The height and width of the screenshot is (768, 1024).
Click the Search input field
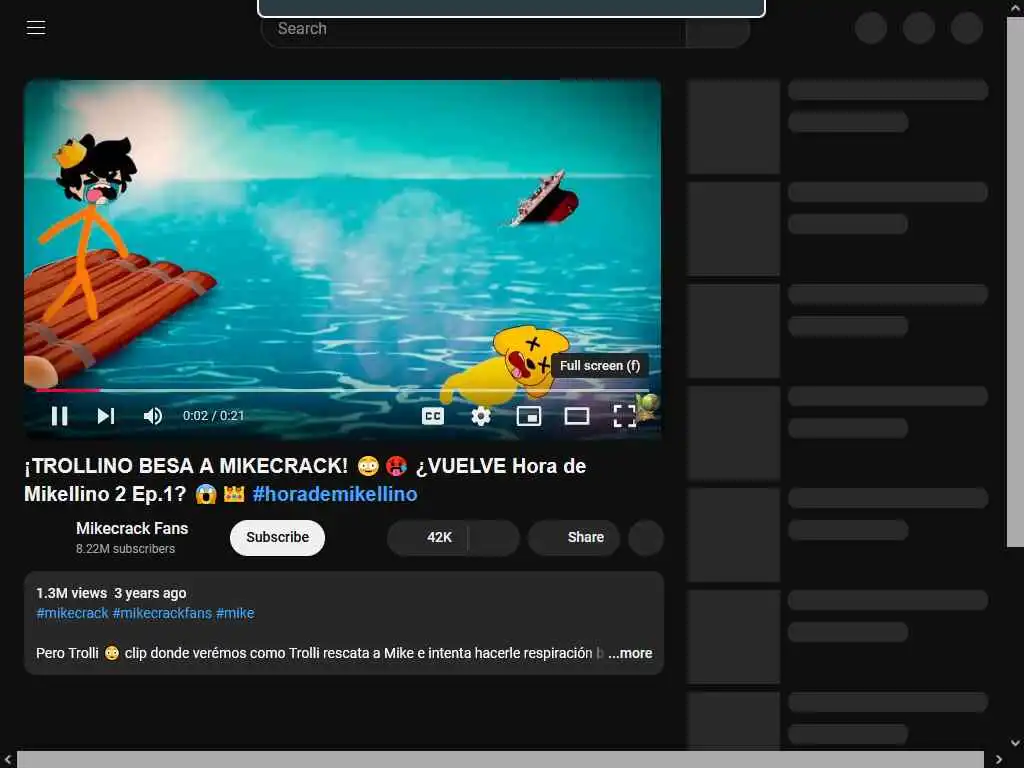473,29
